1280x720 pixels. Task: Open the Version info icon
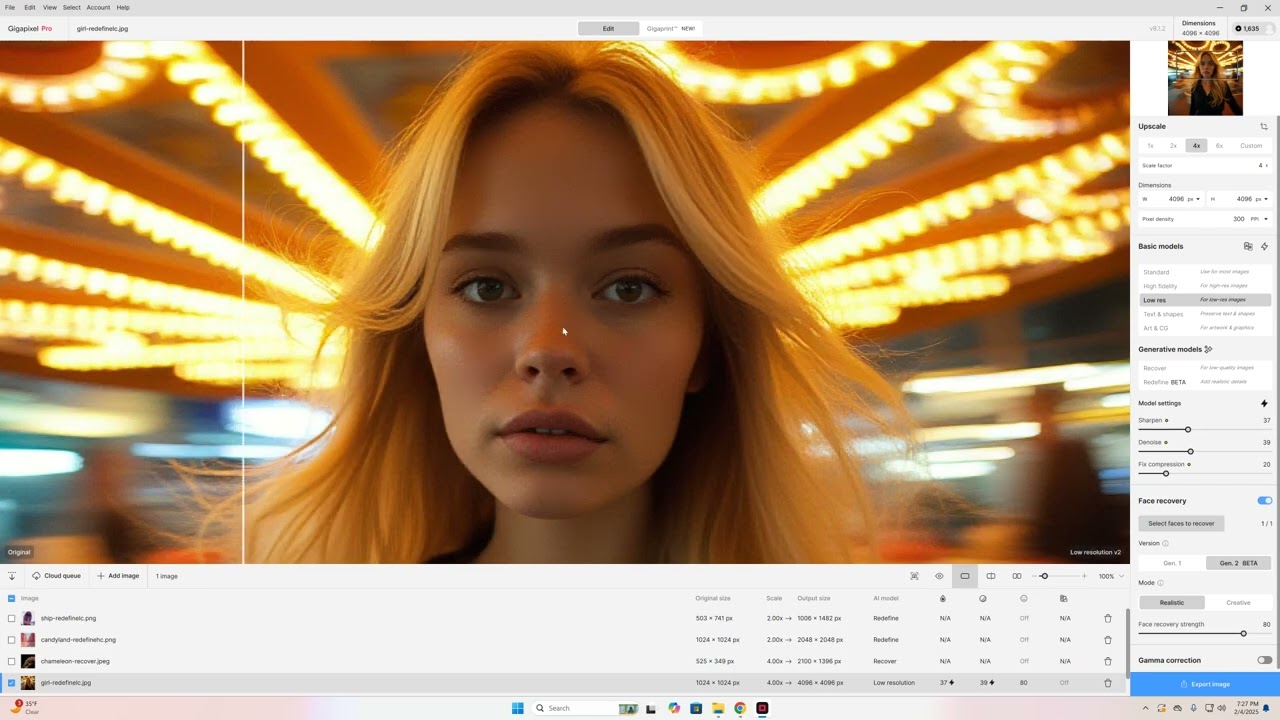coord(1165,544)
